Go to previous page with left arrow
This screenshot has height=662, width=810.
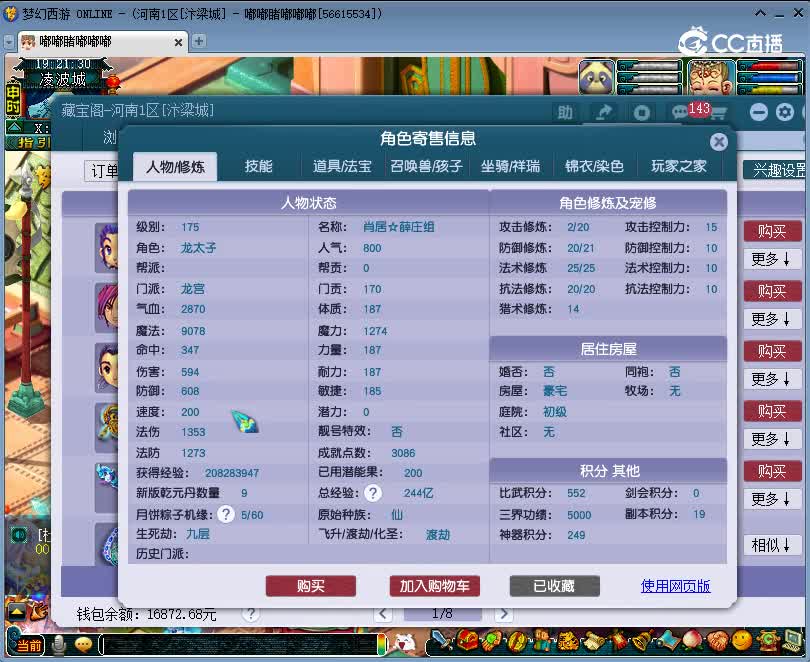point(383,614)
